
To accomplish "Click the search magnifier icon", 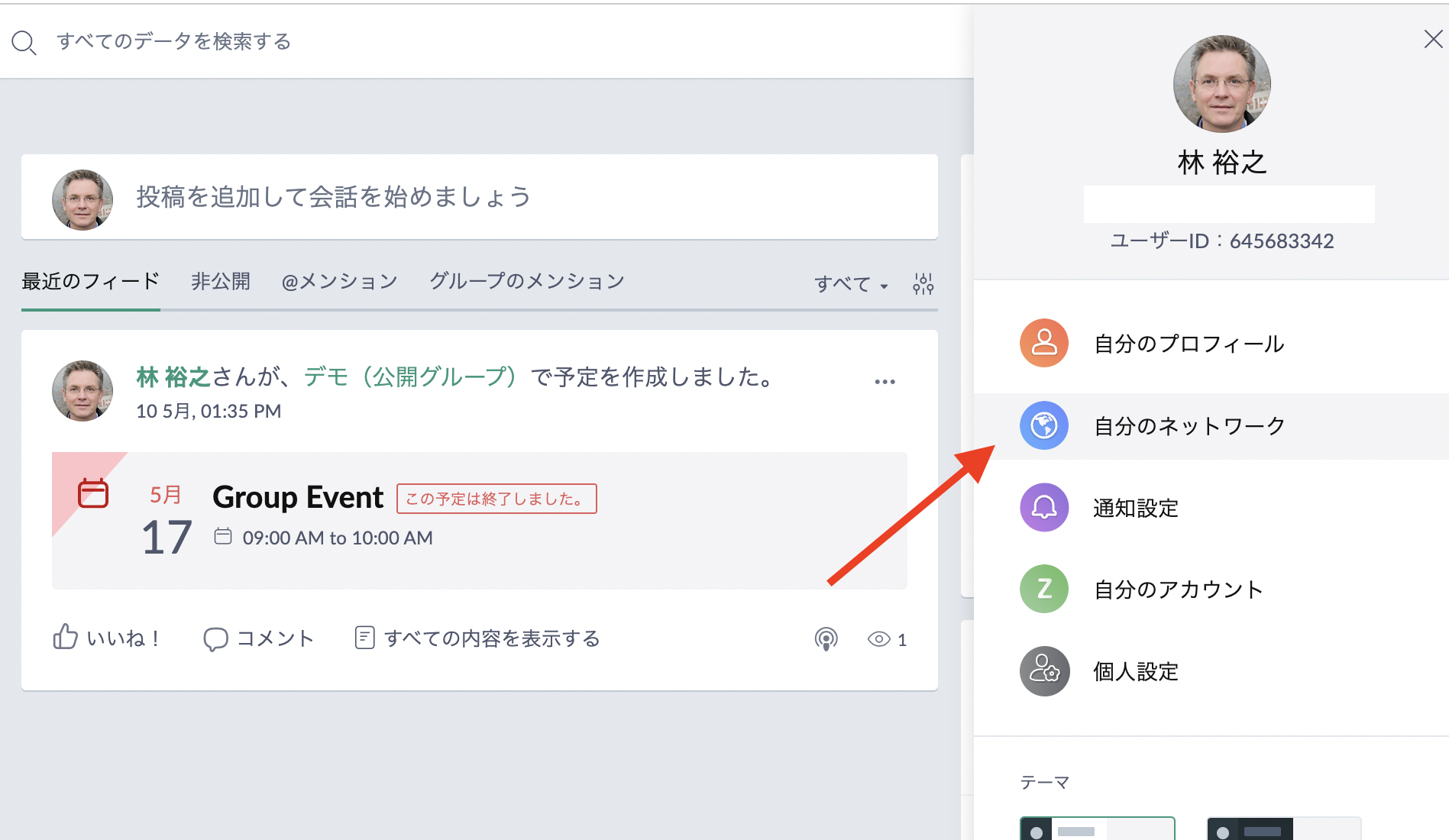I will [x=24, y=43].
